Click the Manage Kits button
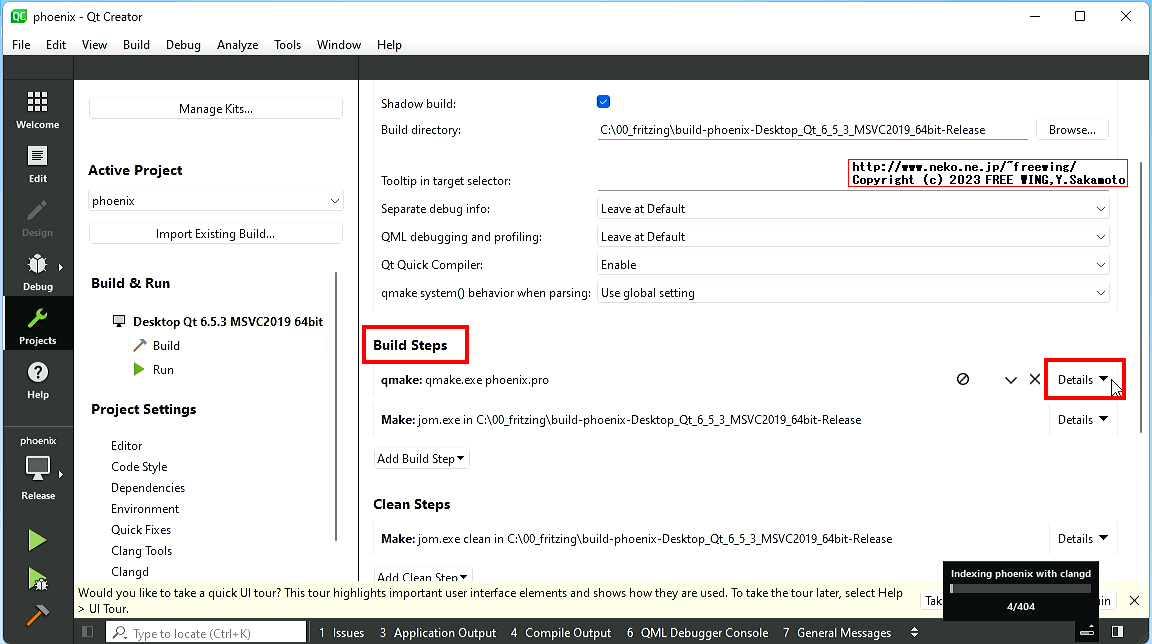The image size is (1152, 644). point(215,107)
